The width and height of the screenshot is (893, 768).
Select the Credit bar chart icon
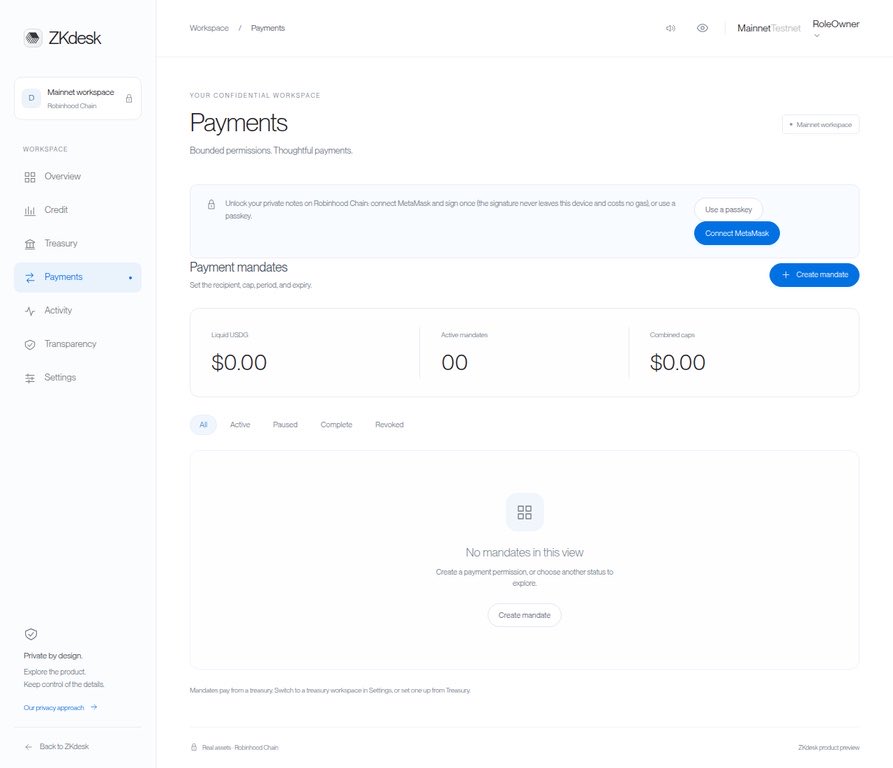coord(30,211)
